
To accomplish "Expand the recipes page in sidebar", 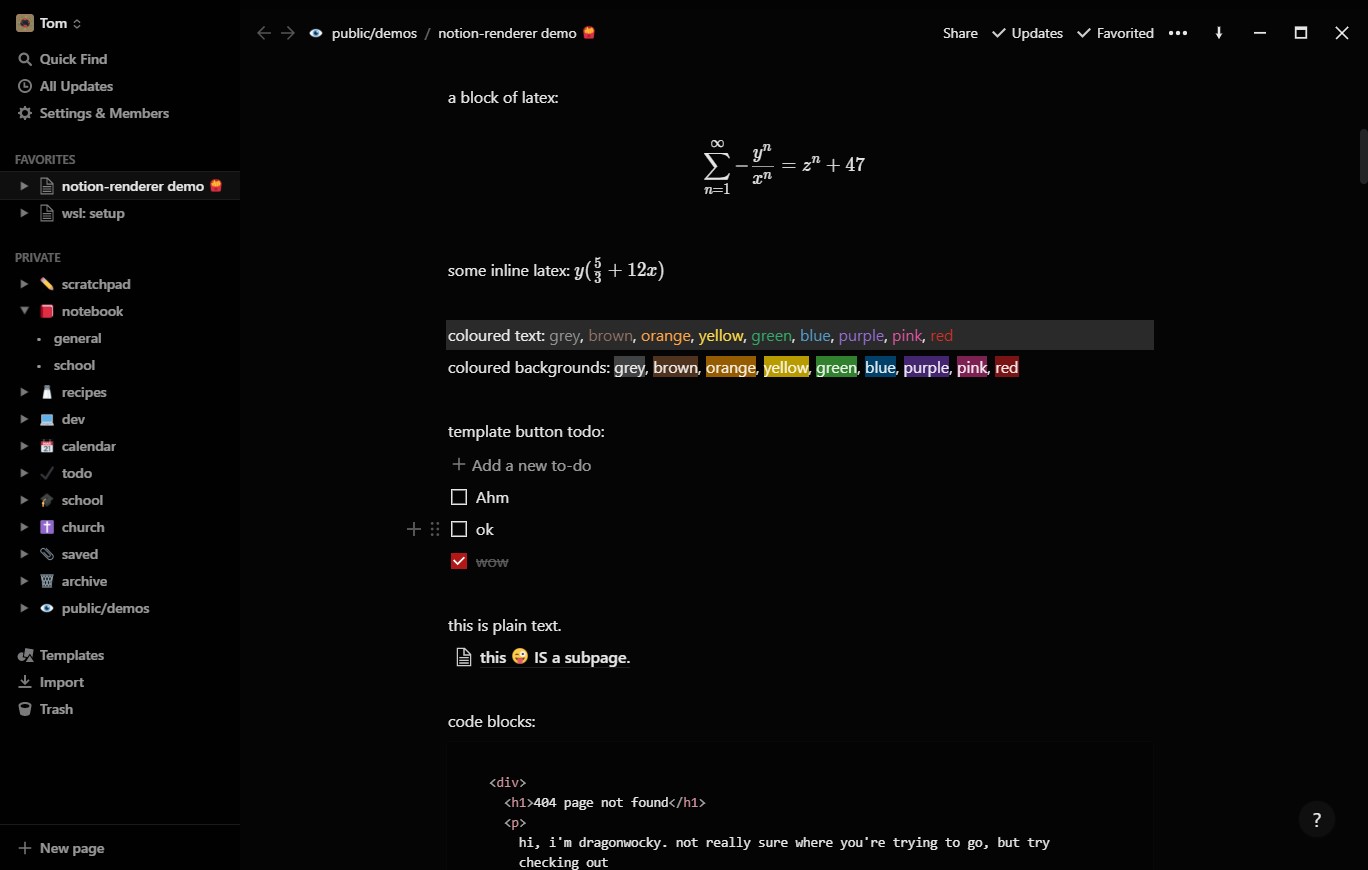I will pos(24,392).
